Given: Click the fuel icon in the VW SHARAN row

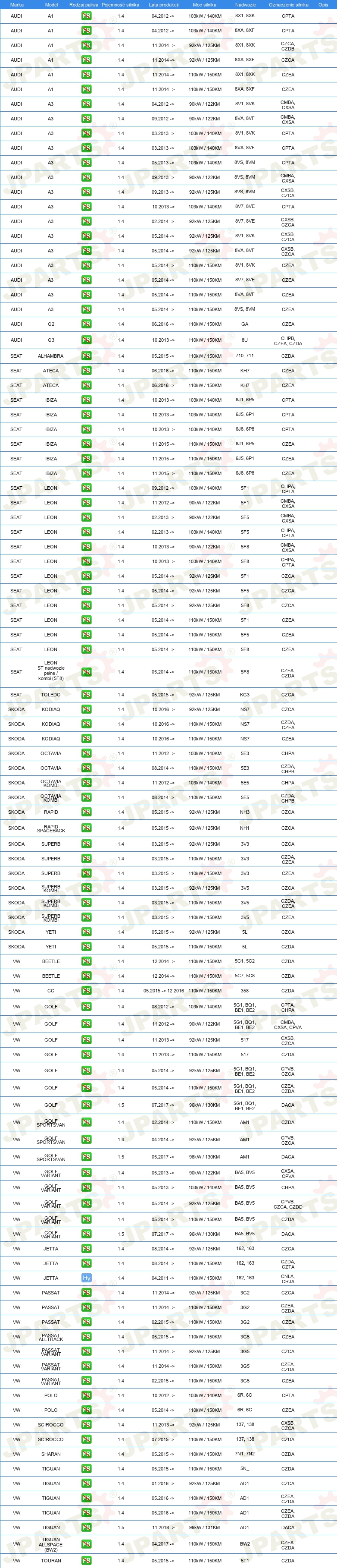Looking at the screenshot, I should (x=86, y=1454).
